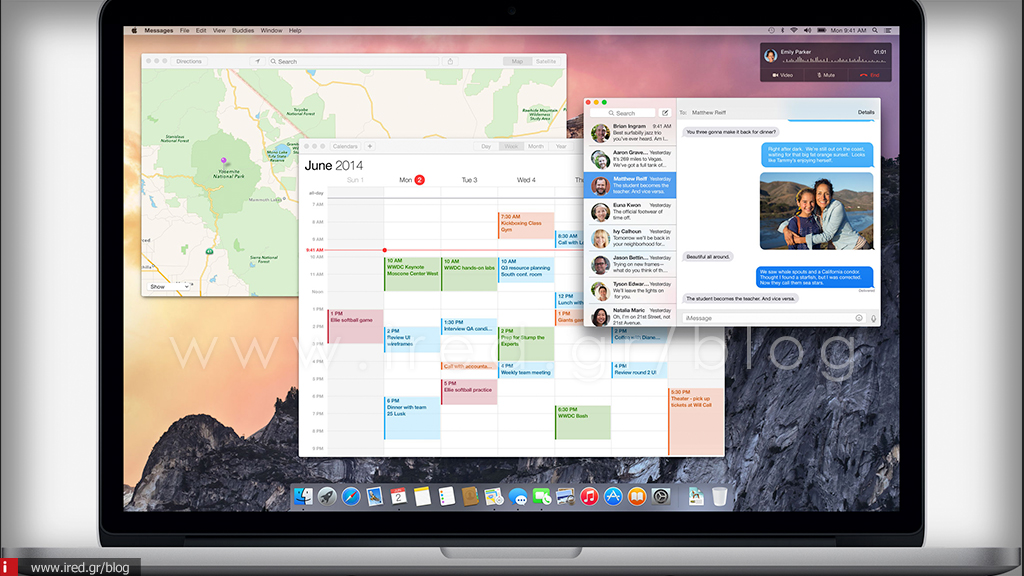
Task: Open Kickboxing Class event on Wednesday
Action: click(526, 225)
